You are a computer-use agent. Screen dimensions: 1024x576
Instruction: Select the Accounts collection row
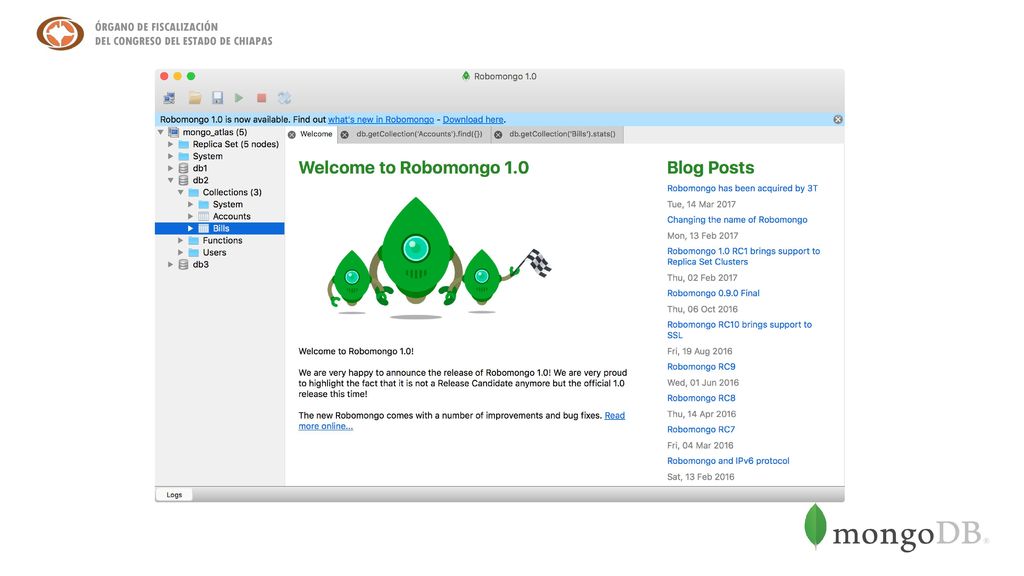click(x=219, y=216)
